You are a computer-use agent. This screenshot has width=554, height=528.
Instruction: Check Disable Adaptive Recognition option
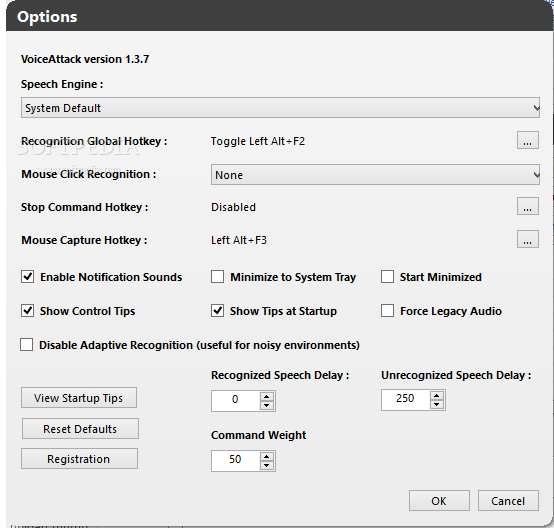pos(26,345)
